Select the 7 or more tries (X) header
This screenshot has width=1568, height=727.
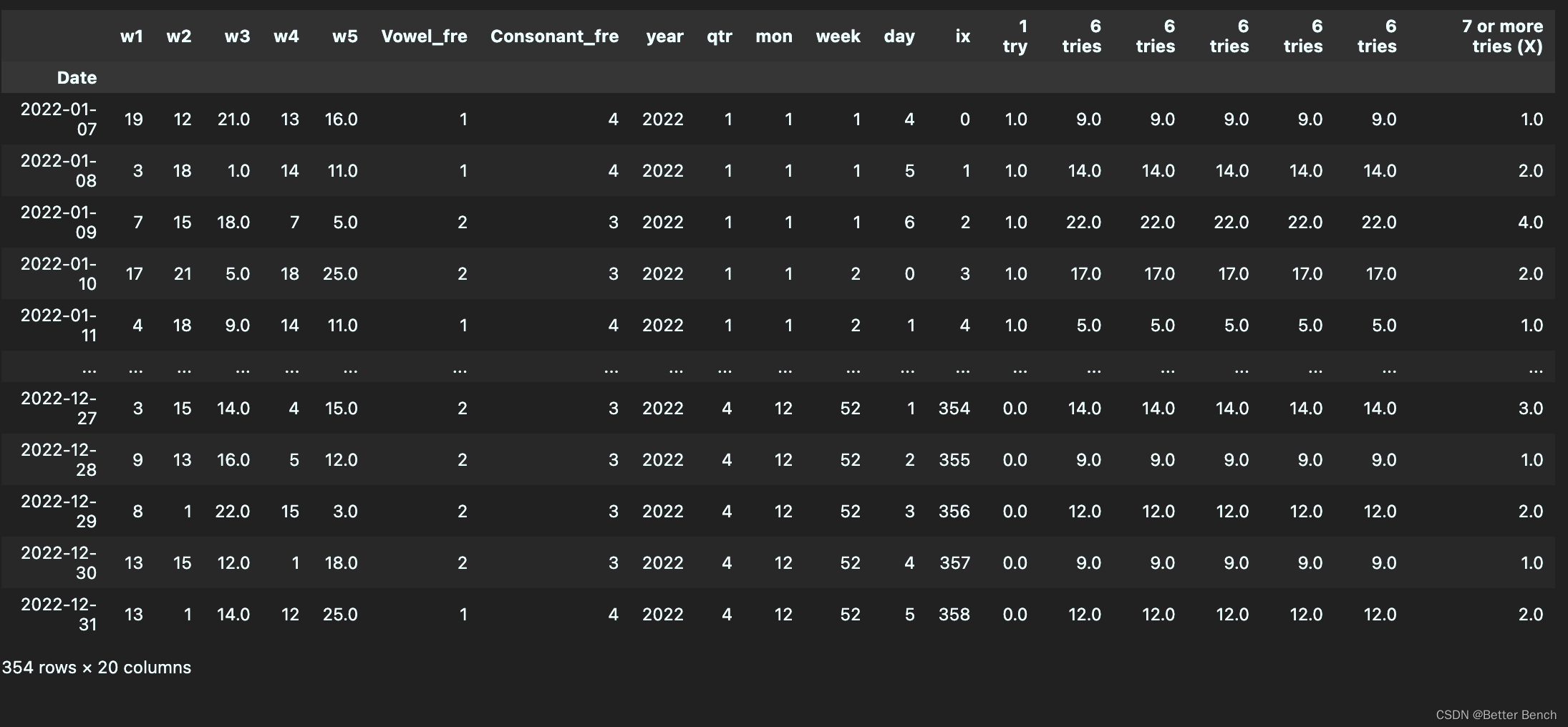(1502, 36)
